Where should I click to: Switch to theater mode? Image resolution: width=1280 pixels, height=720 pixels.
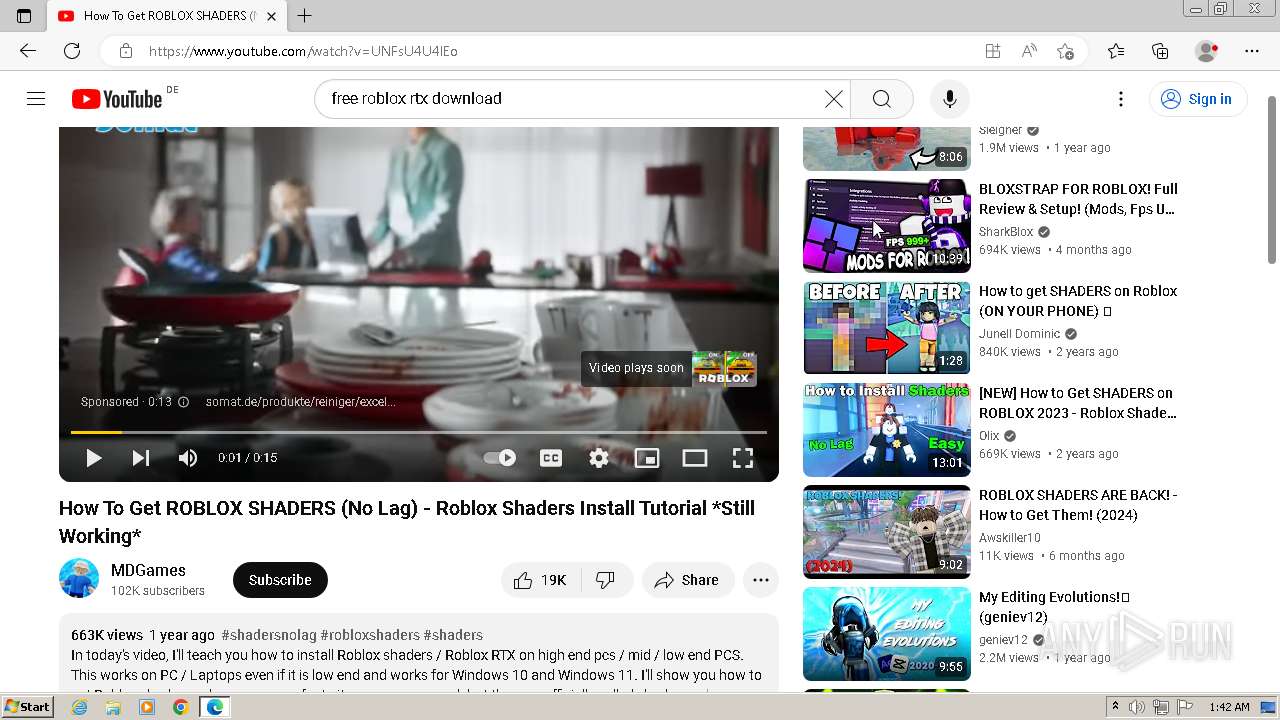coord(695,458)
